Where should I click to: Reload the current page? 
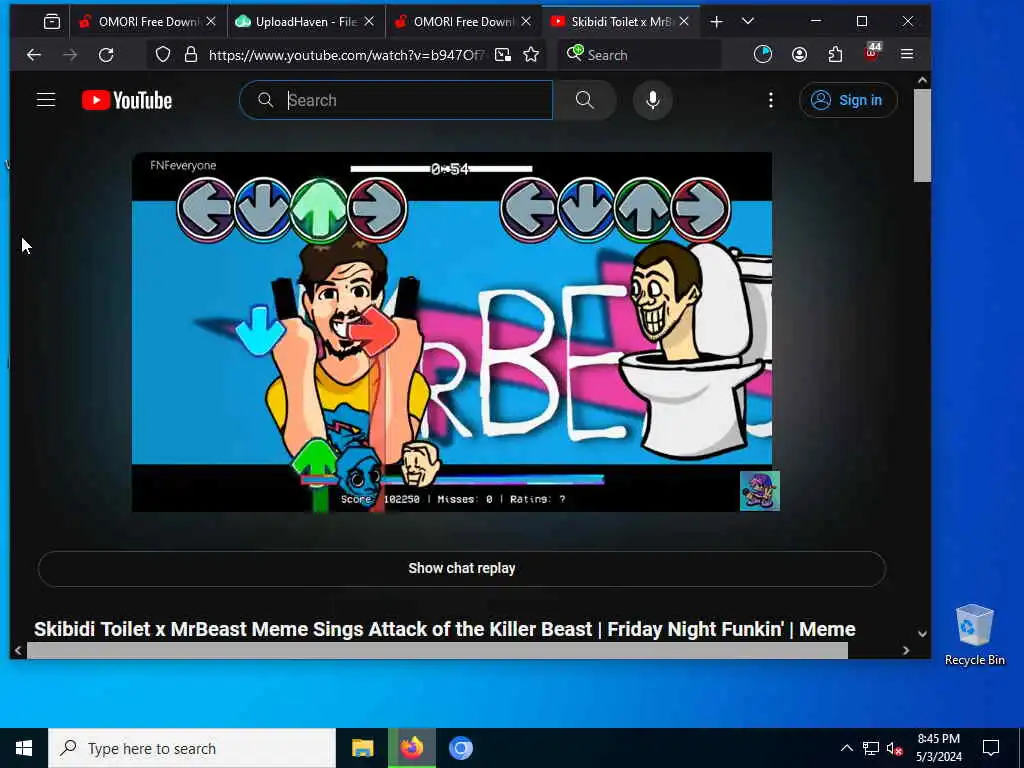[x=106, y=55]
